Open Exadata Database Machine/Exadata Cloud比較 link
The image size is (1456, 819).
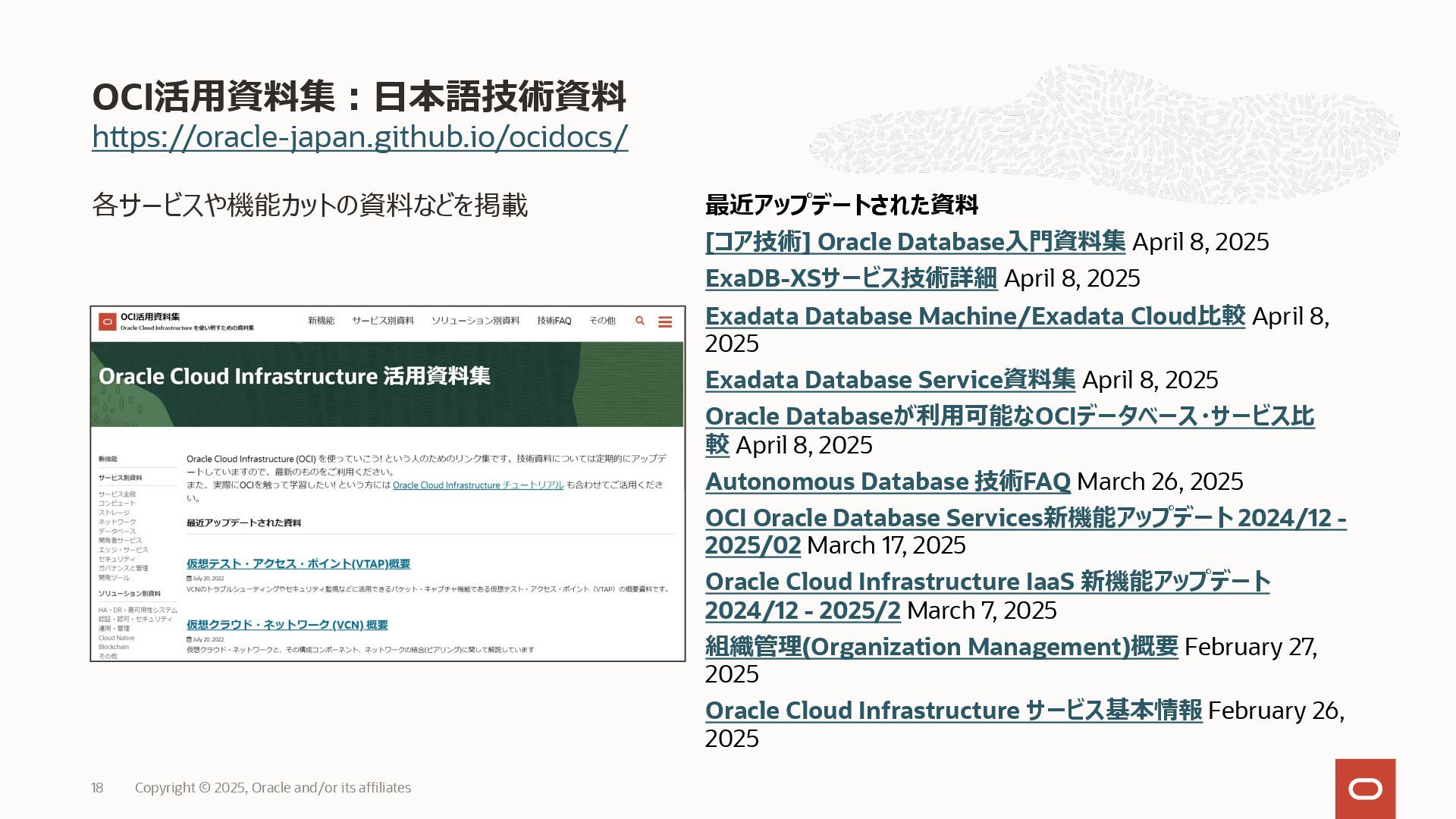click(975, 316)
